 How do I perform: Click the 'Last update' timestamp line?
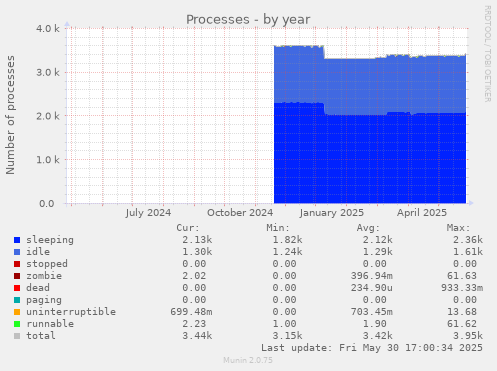coord(372,348)
